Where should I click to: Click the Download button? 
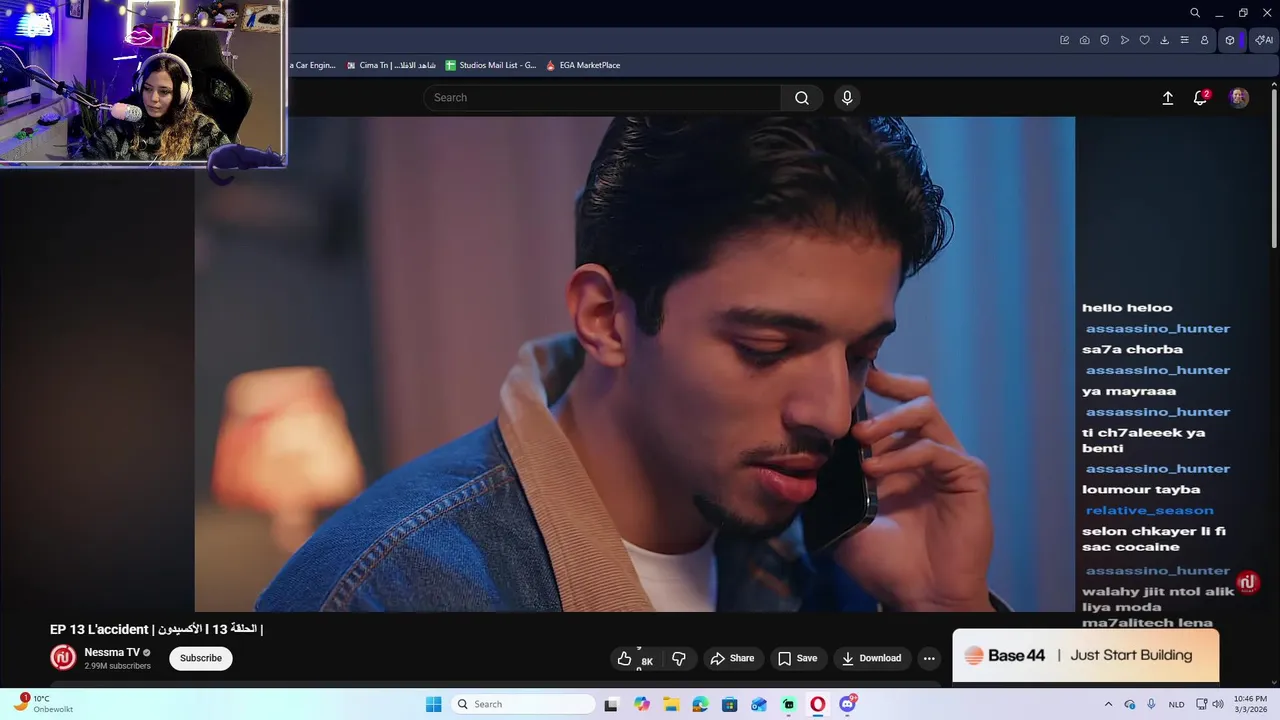pyautogui.click(x=871, y=658)
